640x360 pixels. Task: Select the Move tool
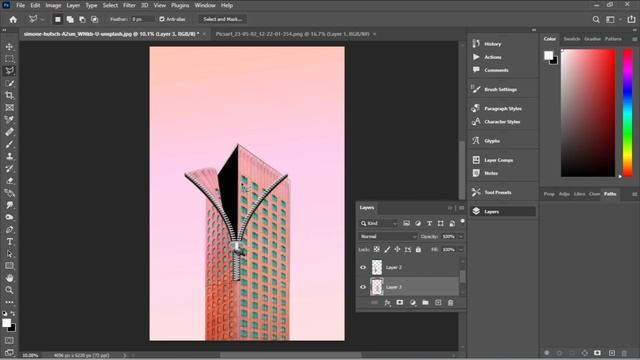click(9, 47)
